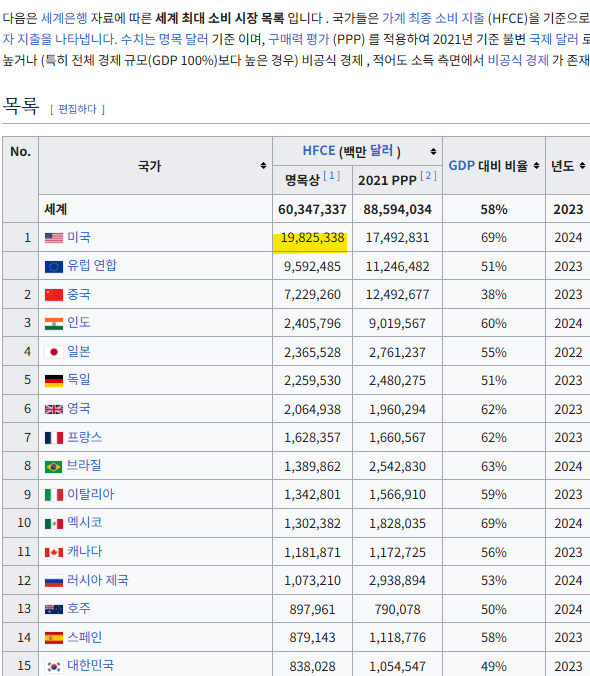This screenshot has width=590, height=676.
Task: Open the 일본 country link
Action: pos(79,351)
